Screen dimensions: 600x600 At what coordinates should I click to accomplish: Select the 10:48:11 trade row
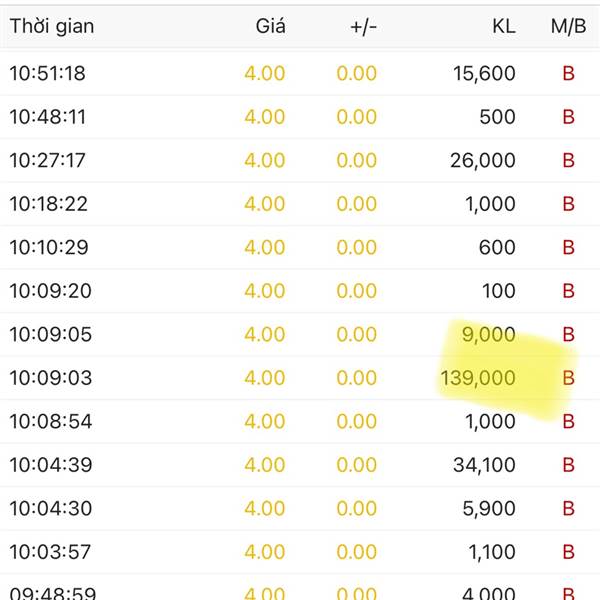[x=300, y=117]
